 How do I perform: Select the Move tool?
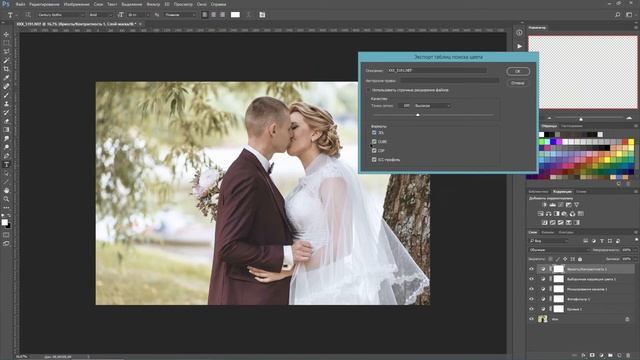coord(6,34)
